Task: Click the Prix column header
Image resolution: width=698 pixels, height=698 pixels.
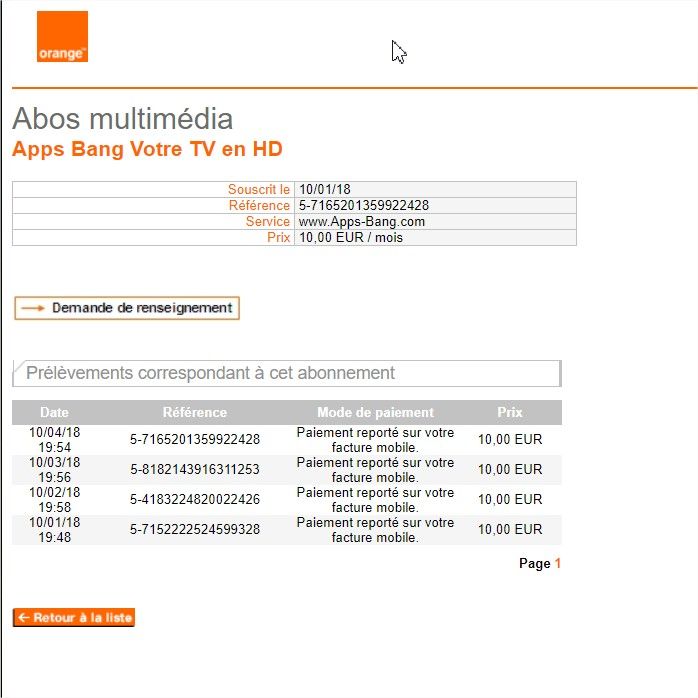Action: (510, 412)
